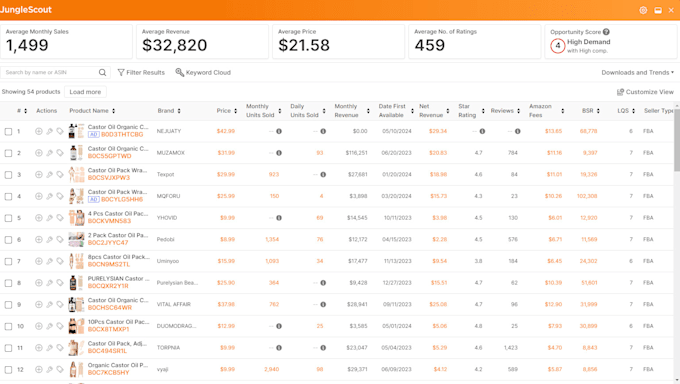Click tag icon for row 9
Screen dimensions: 680x384
point(60,305)
